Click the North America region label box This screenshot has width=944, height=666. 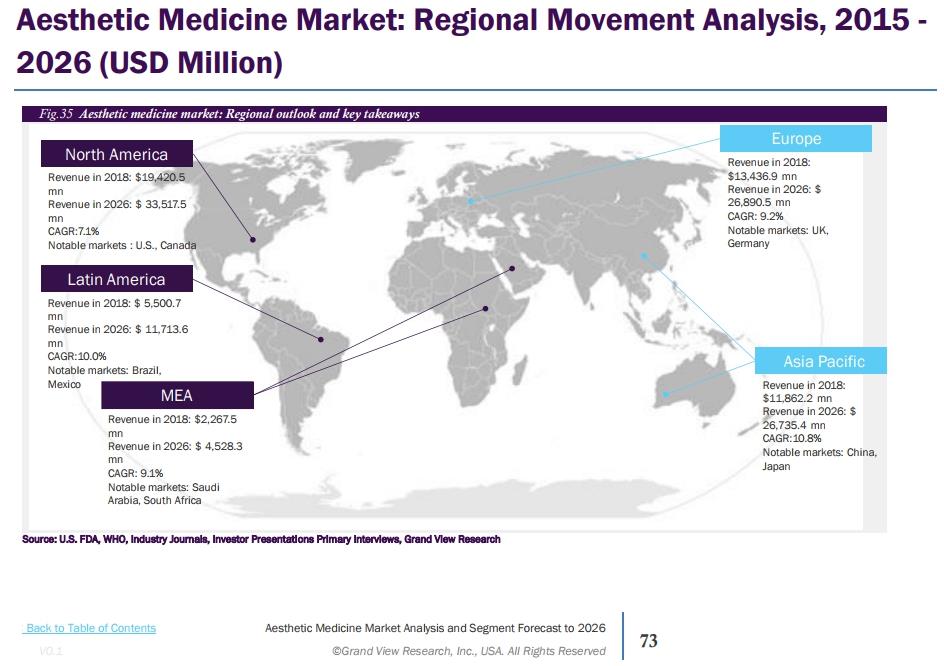tap(117, 154)
